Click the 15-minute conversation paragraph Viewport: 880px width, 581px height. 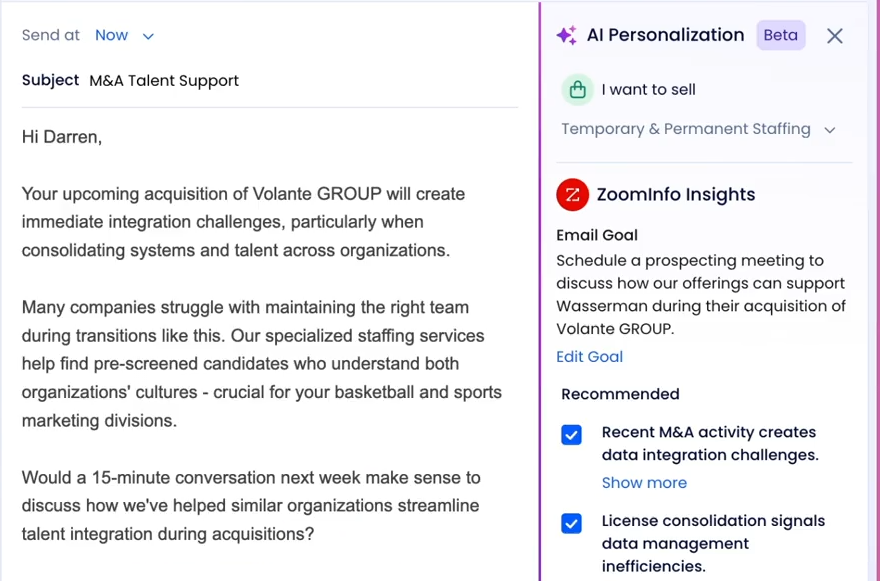click(251, 505)
